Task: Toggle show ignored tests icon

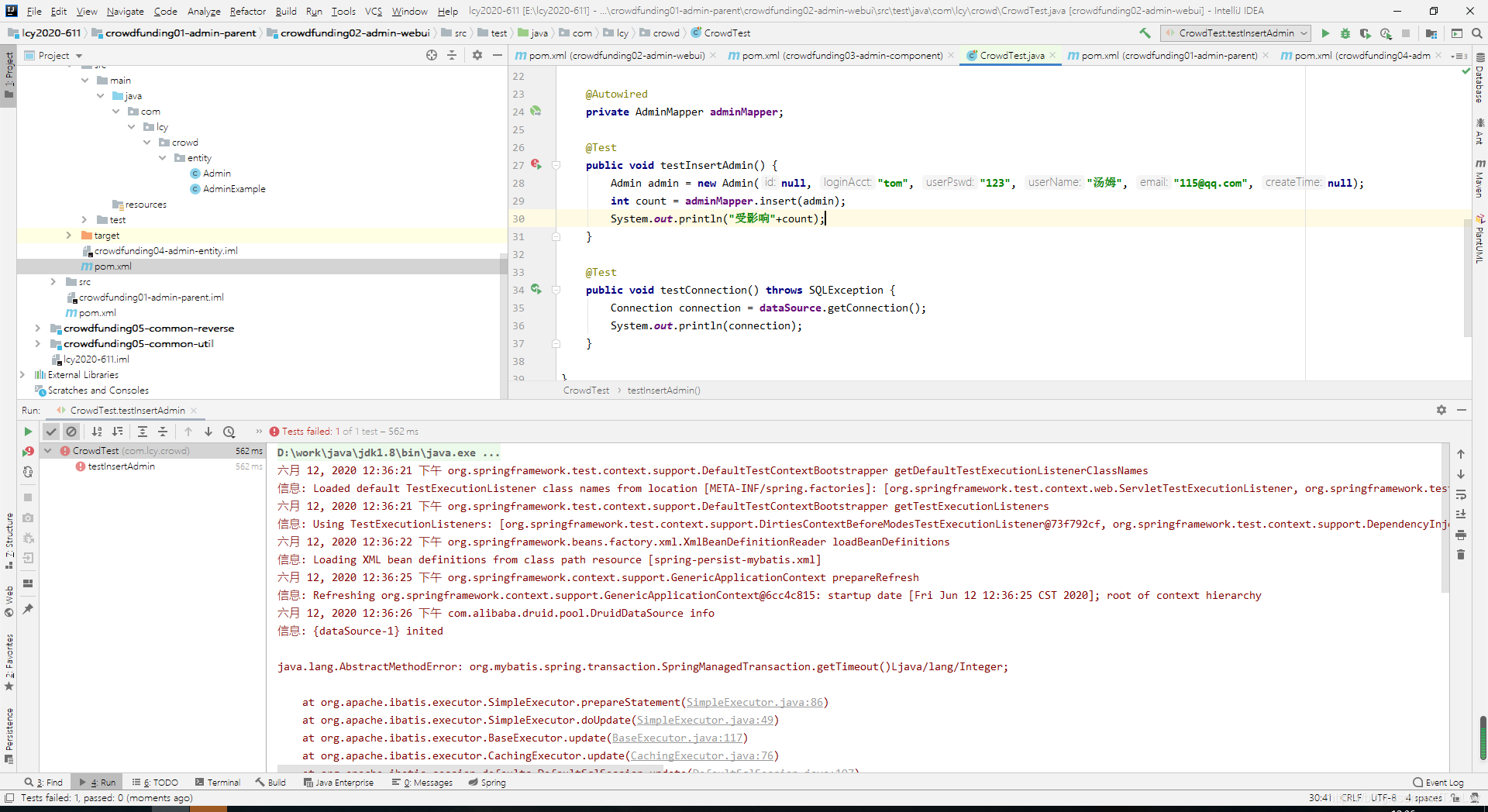Action: pos(71,432)
